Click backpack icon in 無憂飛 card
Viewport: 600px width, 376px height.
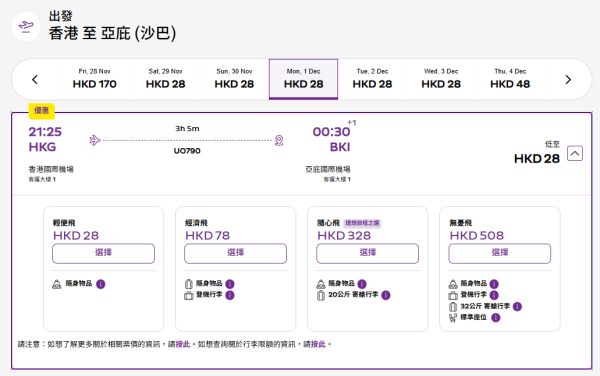[x=453, y=284]
